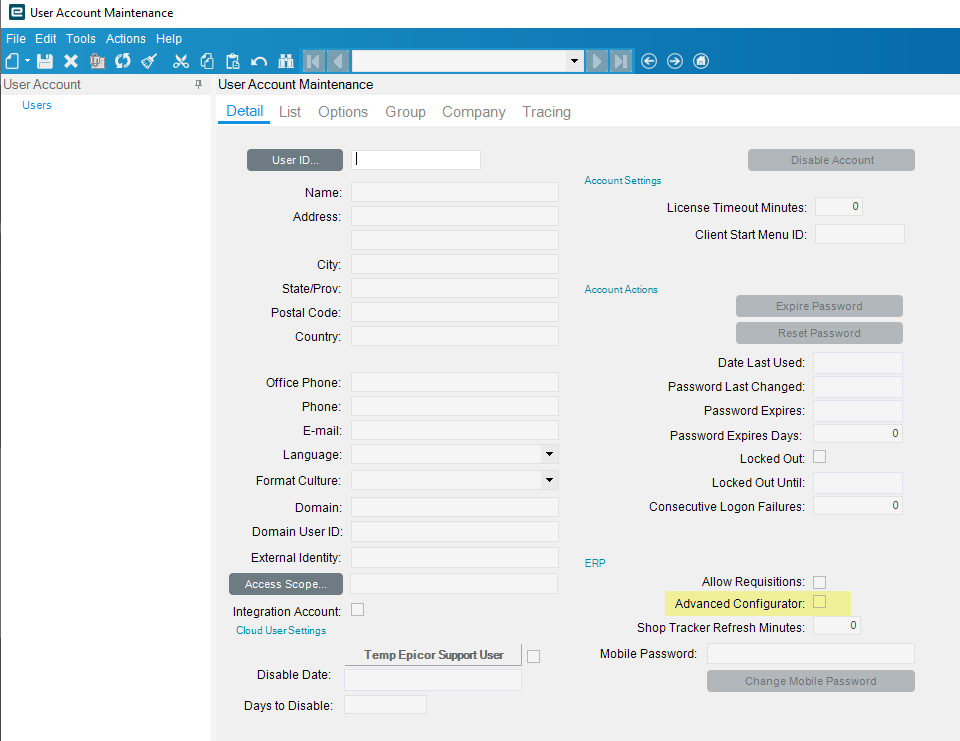Click the Refresh arrows toolbar icon

(122, 61)
